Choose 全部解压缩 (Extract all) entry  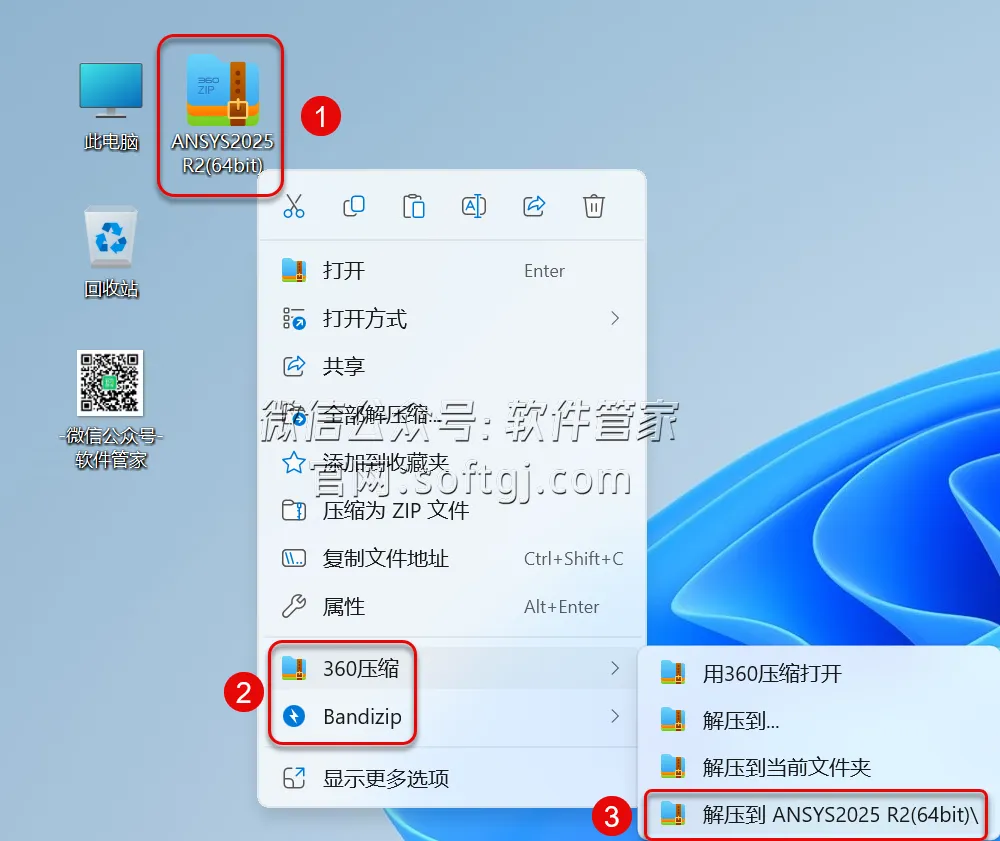click(452, 415)
